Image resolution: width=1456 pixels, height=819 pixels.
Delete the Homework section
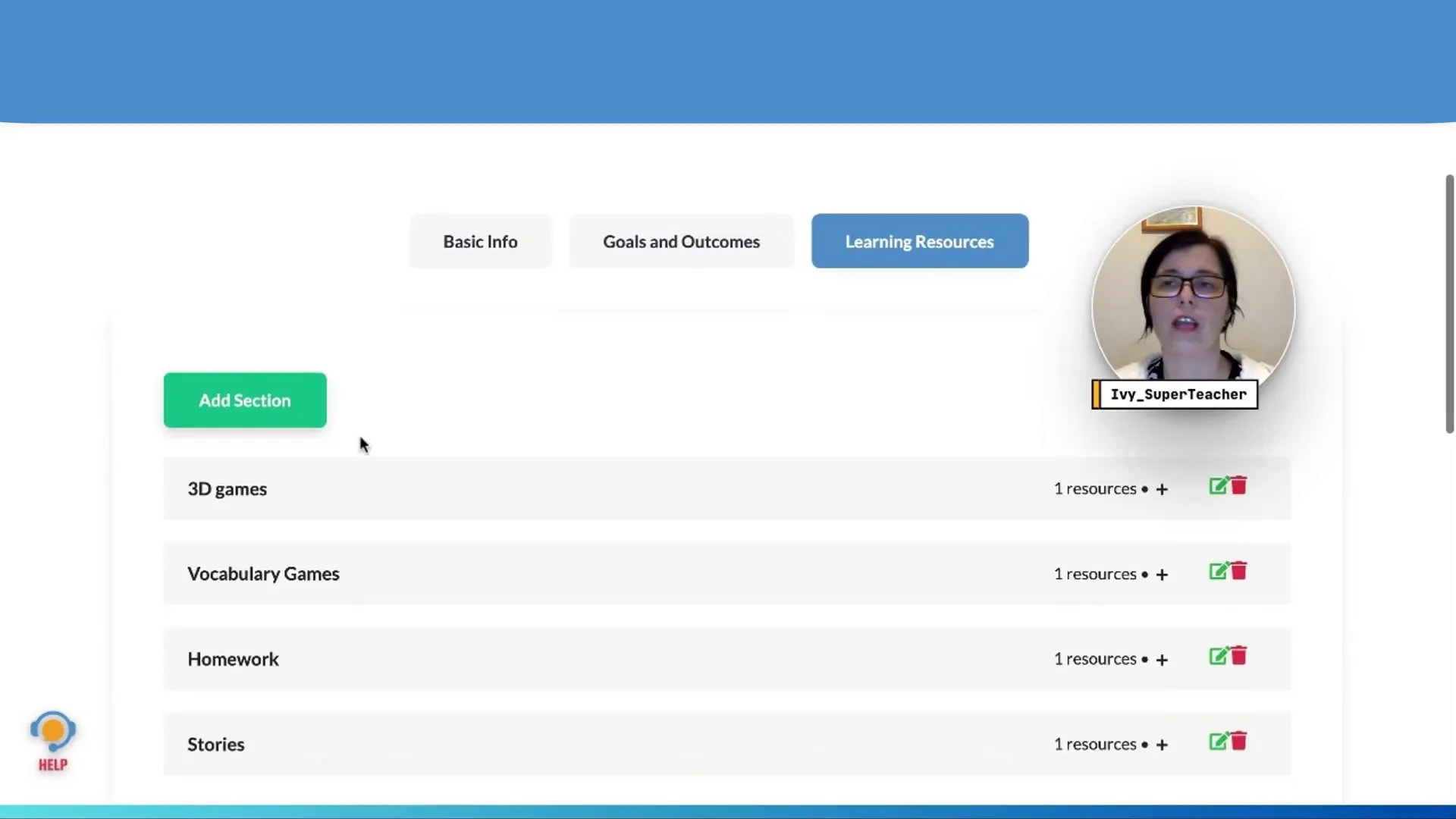(x=1239, y=656)
